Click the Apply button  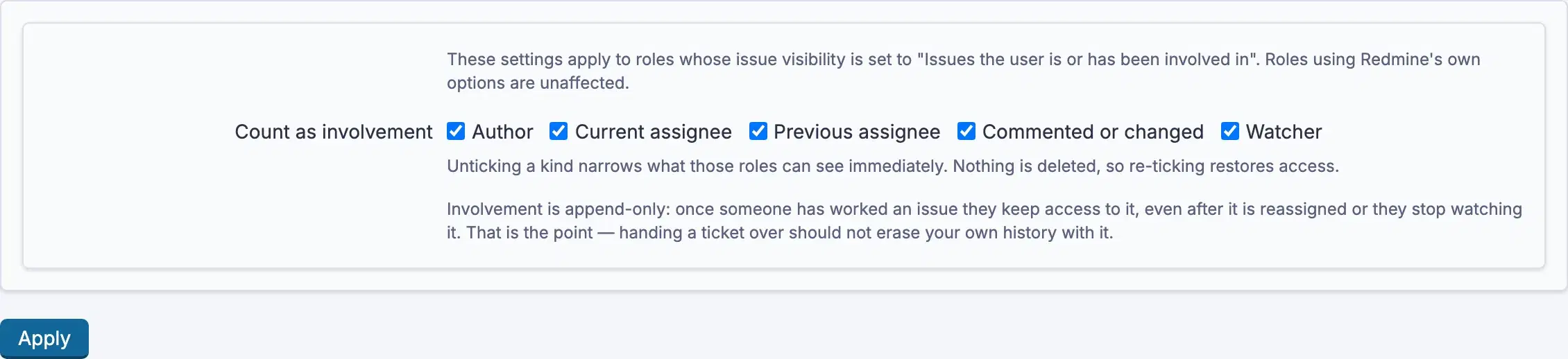[x=44, y=338]
